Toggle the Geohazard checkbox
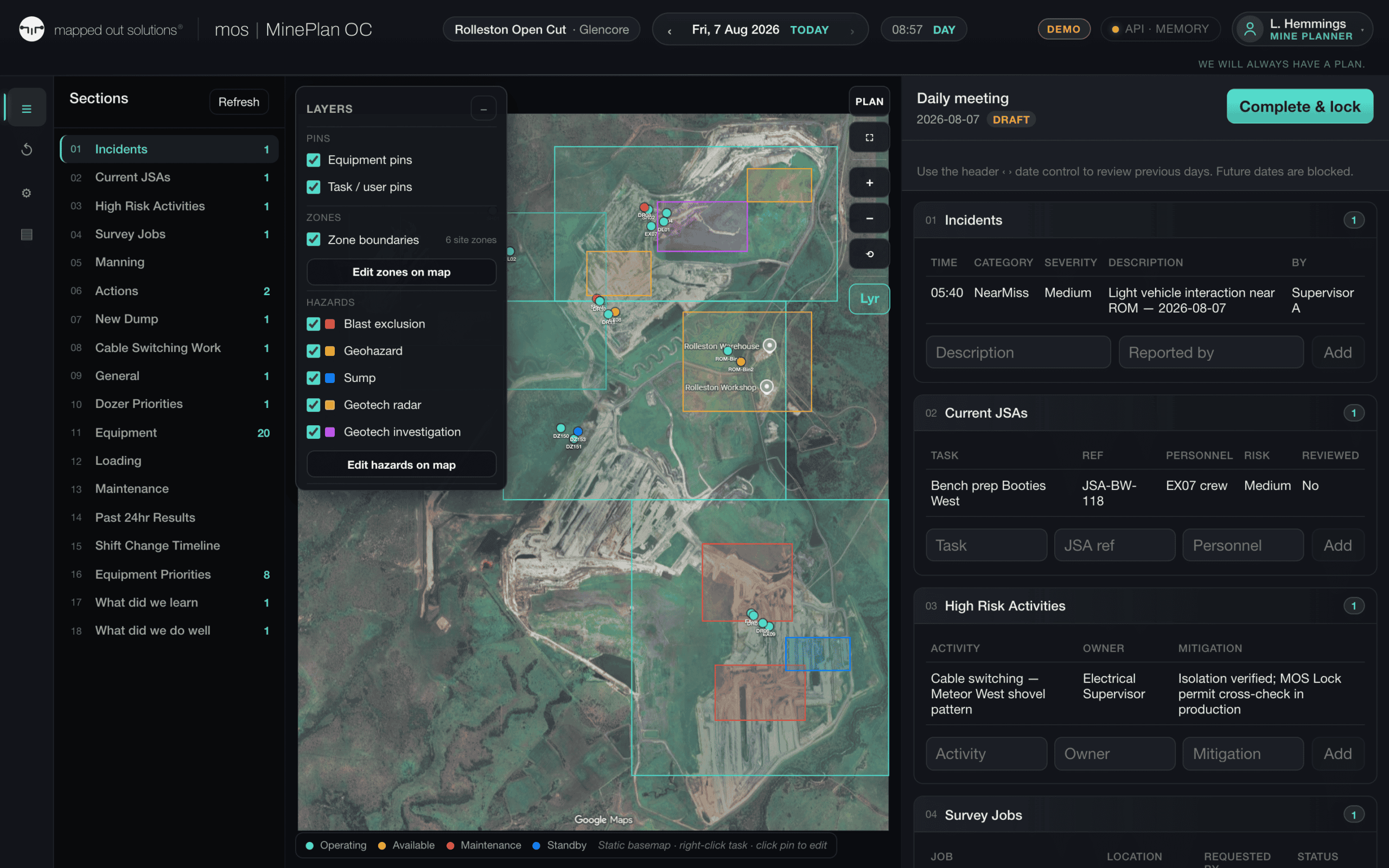The image size is (1389, 868). (x=314, y=352)
